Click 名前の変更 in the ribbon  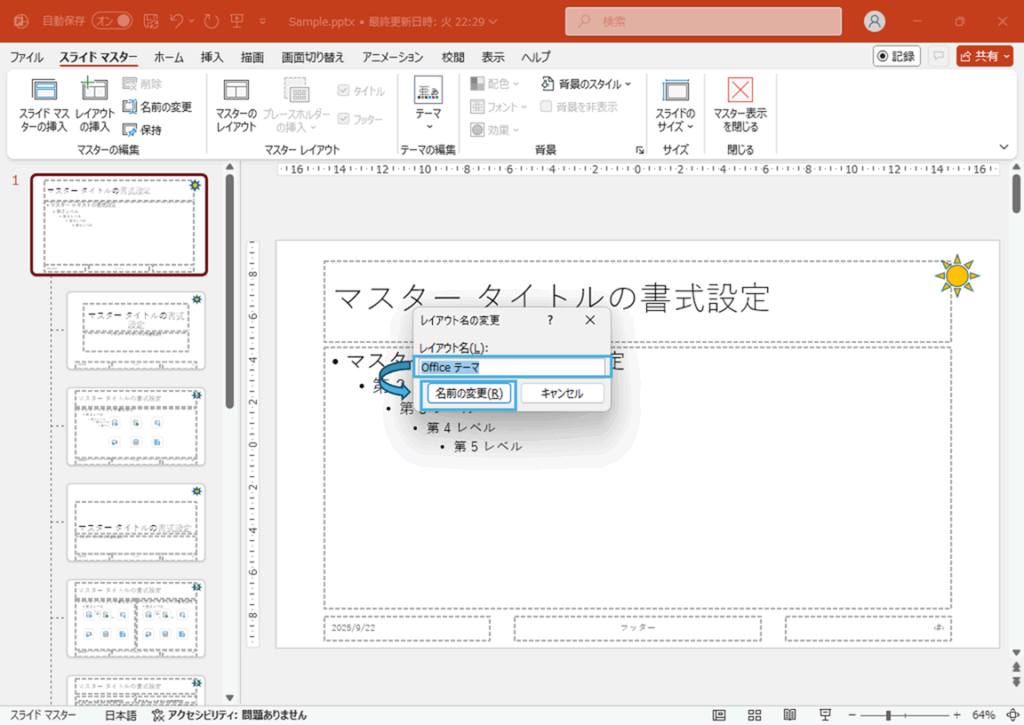[x=157, y=107]
